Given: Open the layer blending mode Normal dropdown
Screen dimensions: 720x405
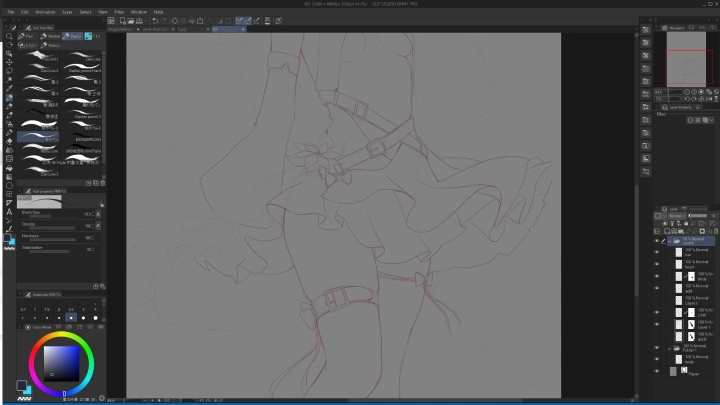Looking at the screenshot, I should click(x=677, y=215).
